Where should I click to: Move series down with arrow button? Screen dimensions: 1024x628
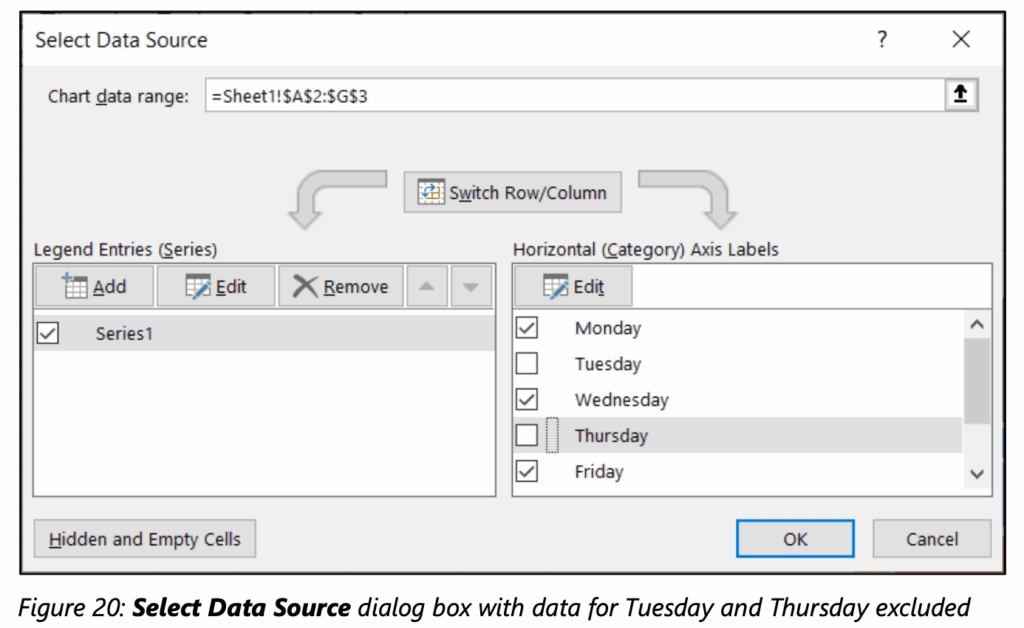(471, 287)
